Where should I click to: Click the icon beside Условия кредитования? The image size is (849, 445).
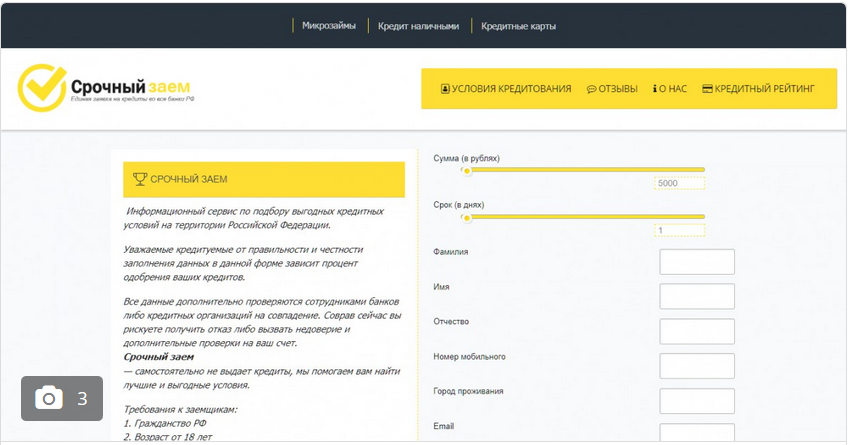coord(445,89)
